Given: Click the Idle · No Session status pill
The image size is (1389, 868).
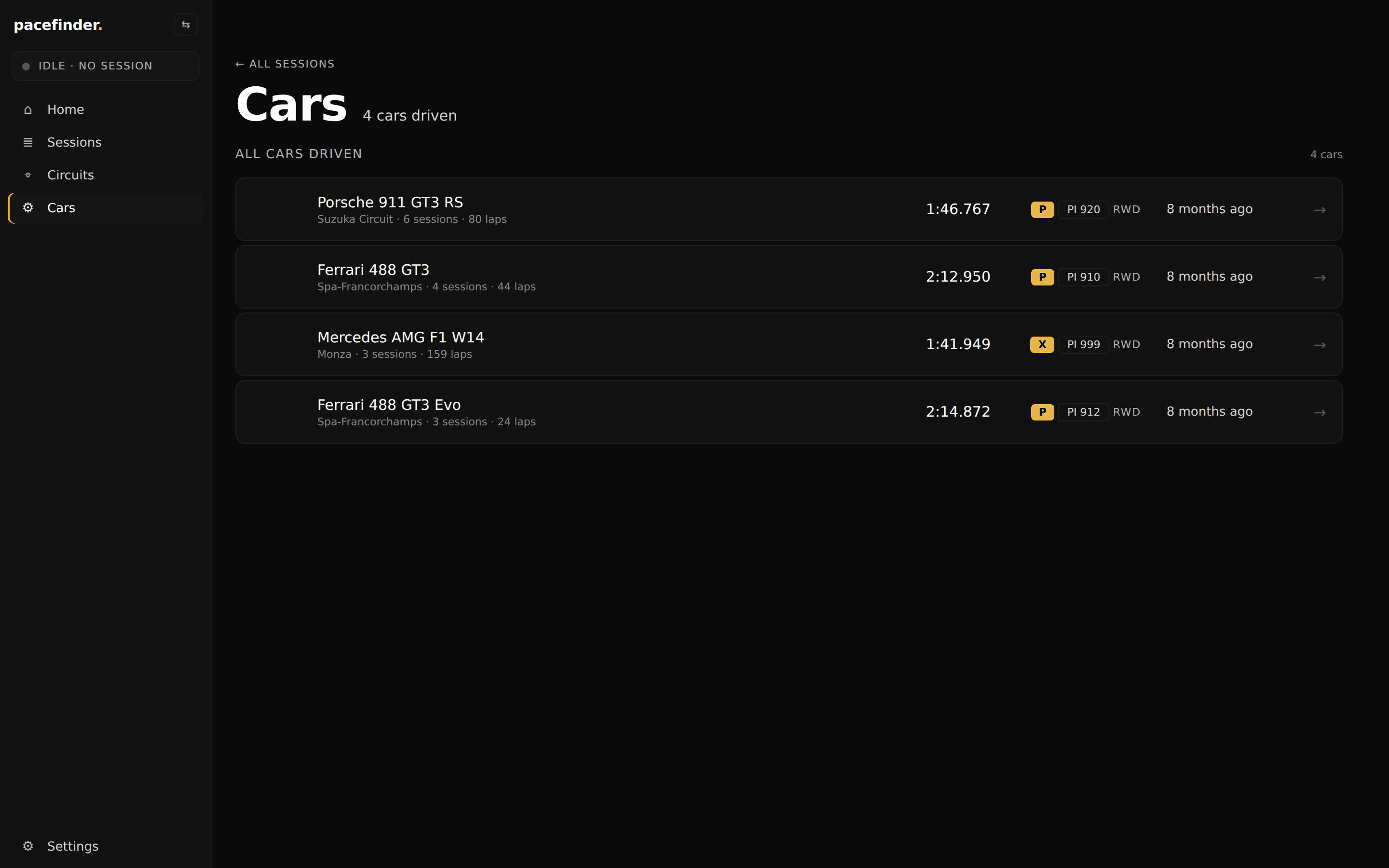Looking at the screenshot, I should coord(106,66).
